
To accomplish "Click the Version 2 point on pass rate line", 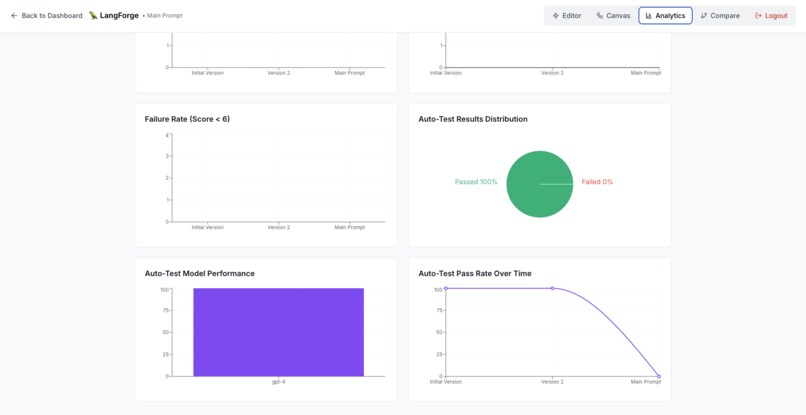I will coord(553,288).
